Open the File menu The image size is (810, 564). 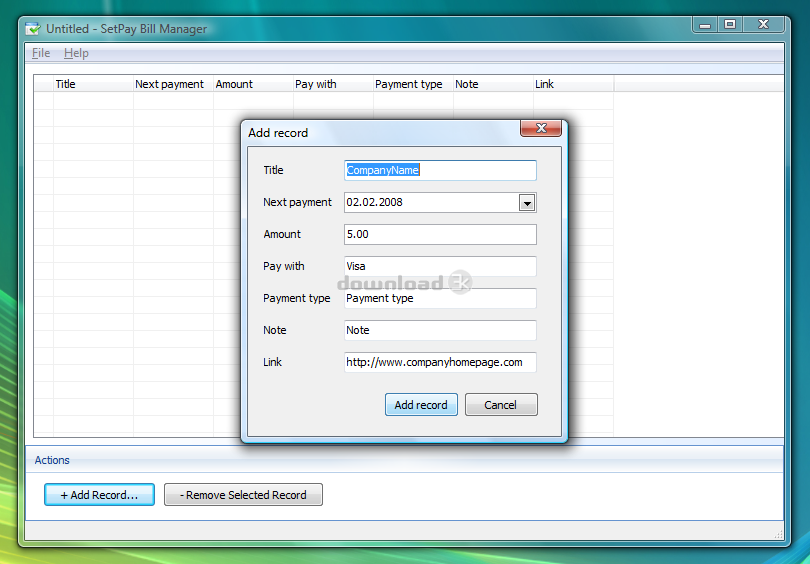pyautogui.click(x=41, y=53)
